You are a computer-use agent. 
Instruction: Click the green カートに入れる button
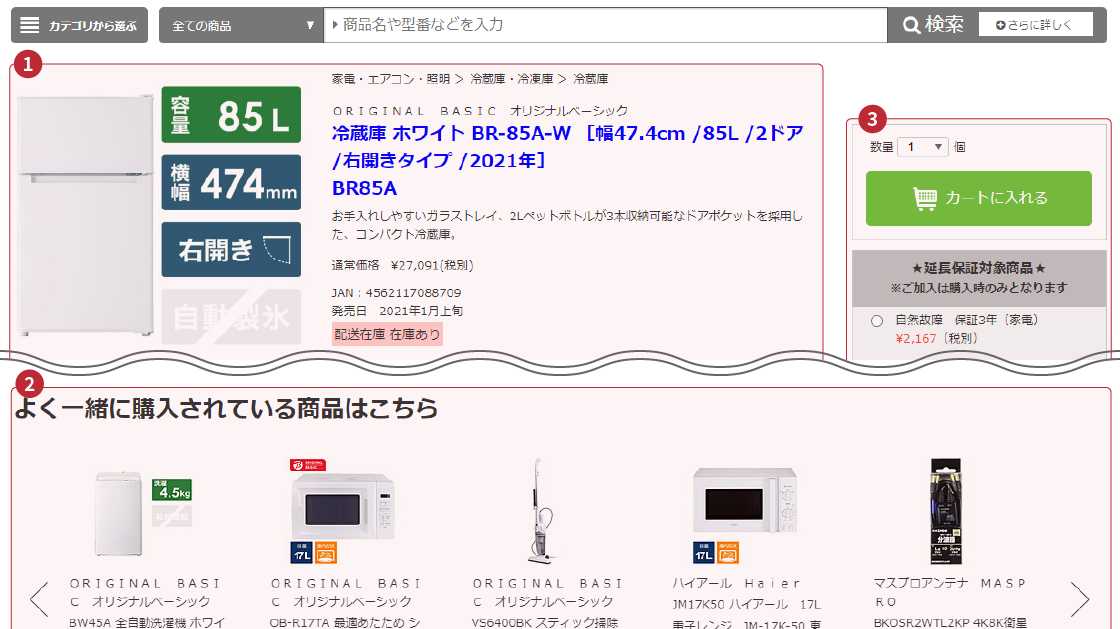pyautogui.click(x=979, y=198)
